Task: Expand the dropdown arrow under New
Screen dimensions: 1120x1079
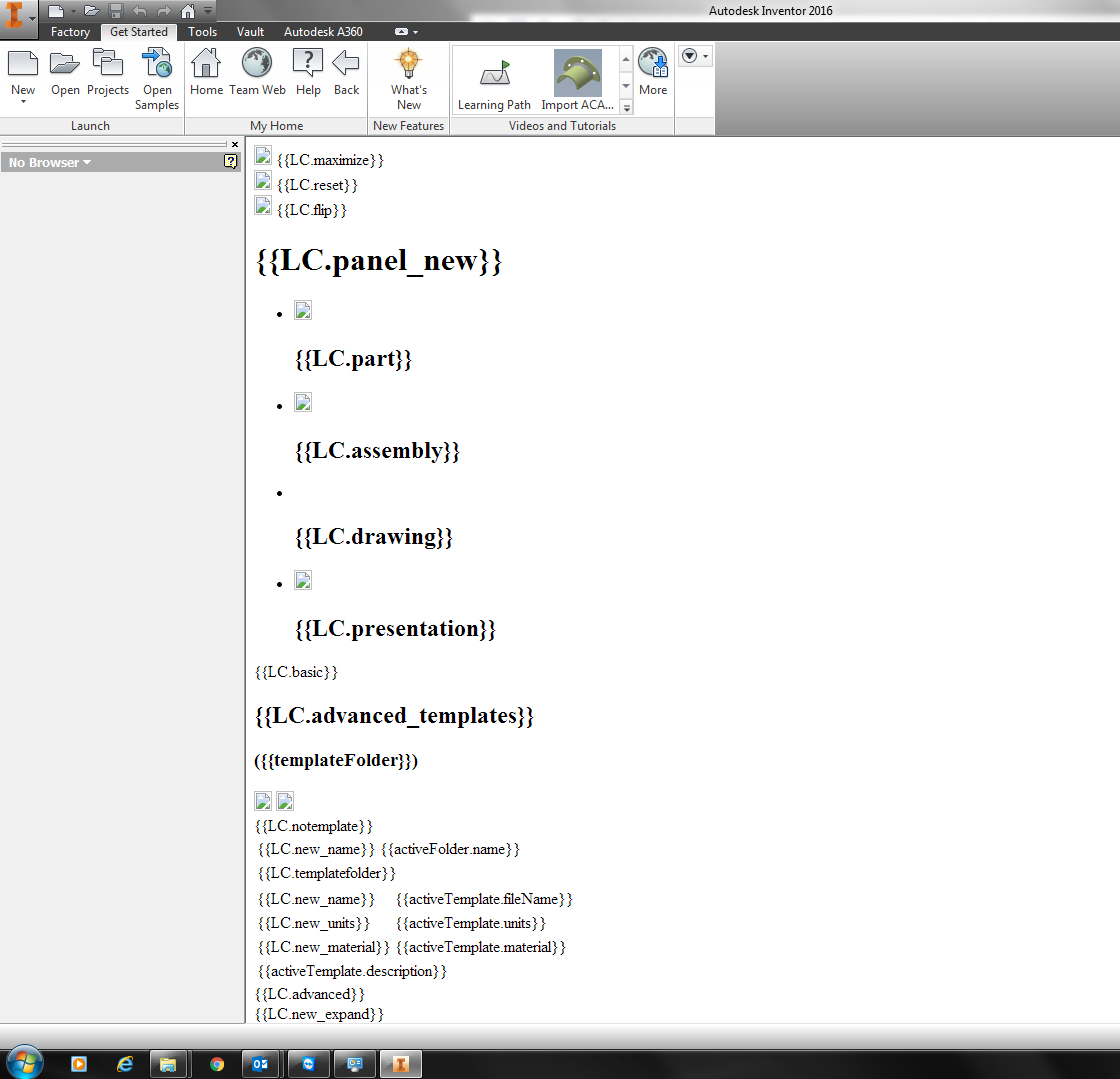Action: 23,102
